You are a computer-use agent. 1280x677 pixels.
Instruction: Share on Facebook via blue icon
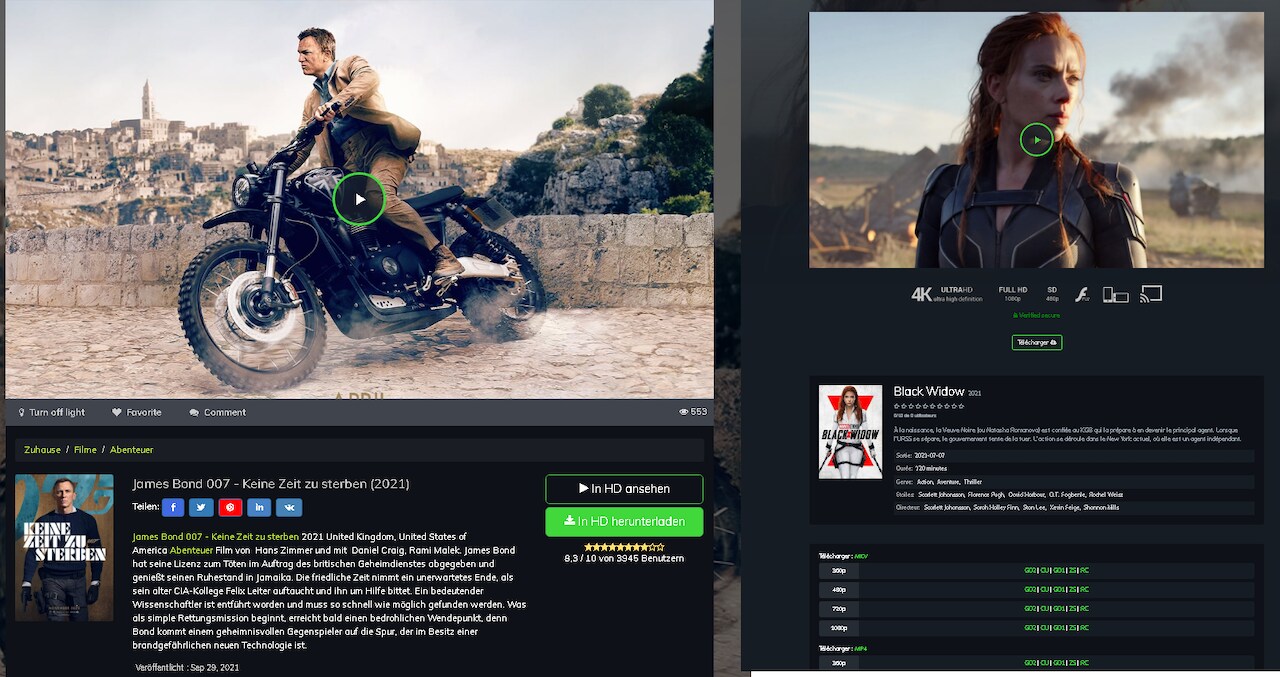173,508
